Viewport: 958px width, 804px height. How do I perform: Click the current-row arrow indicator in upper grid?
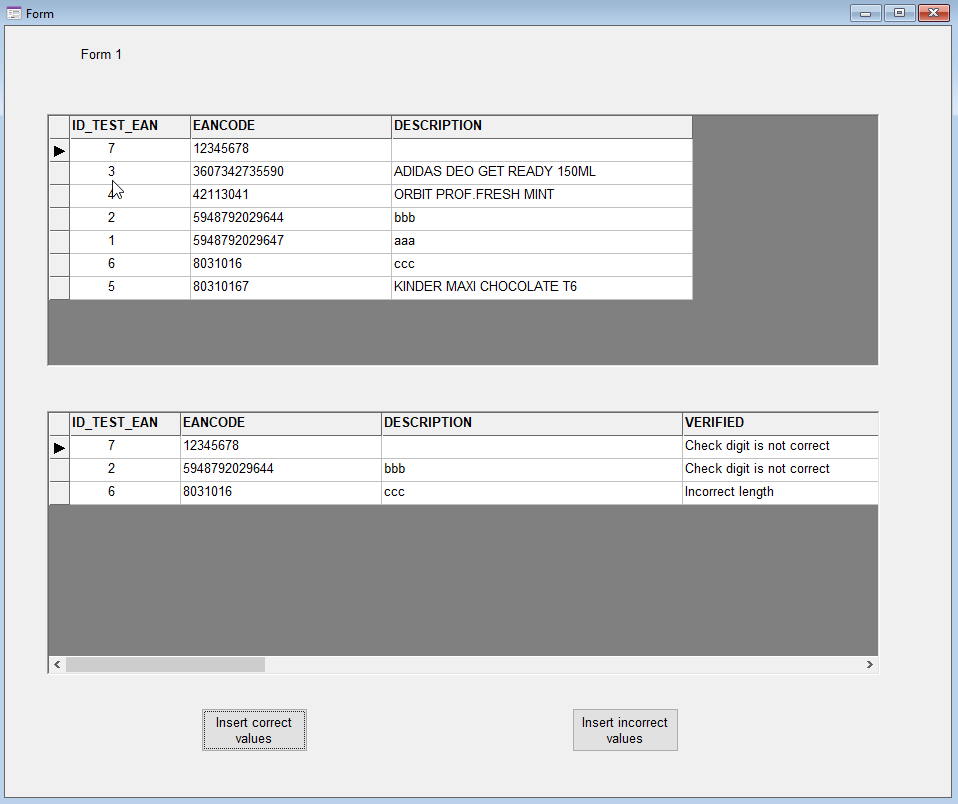pos(59,150)
